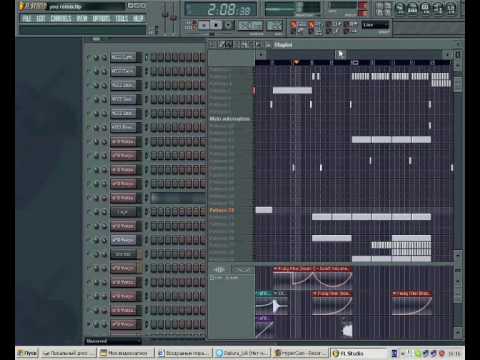Click the clip-track scrollbar down arrow

tap(458, 332)
